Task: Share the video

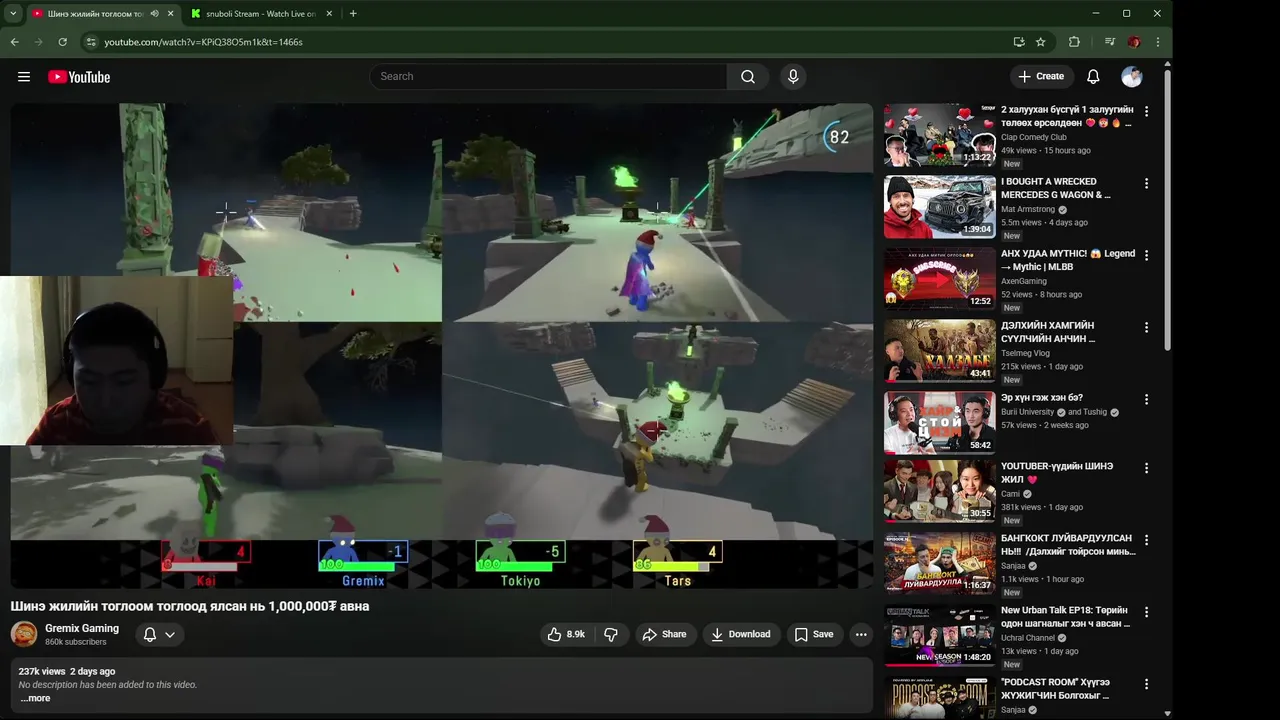Action: (664, 634)
